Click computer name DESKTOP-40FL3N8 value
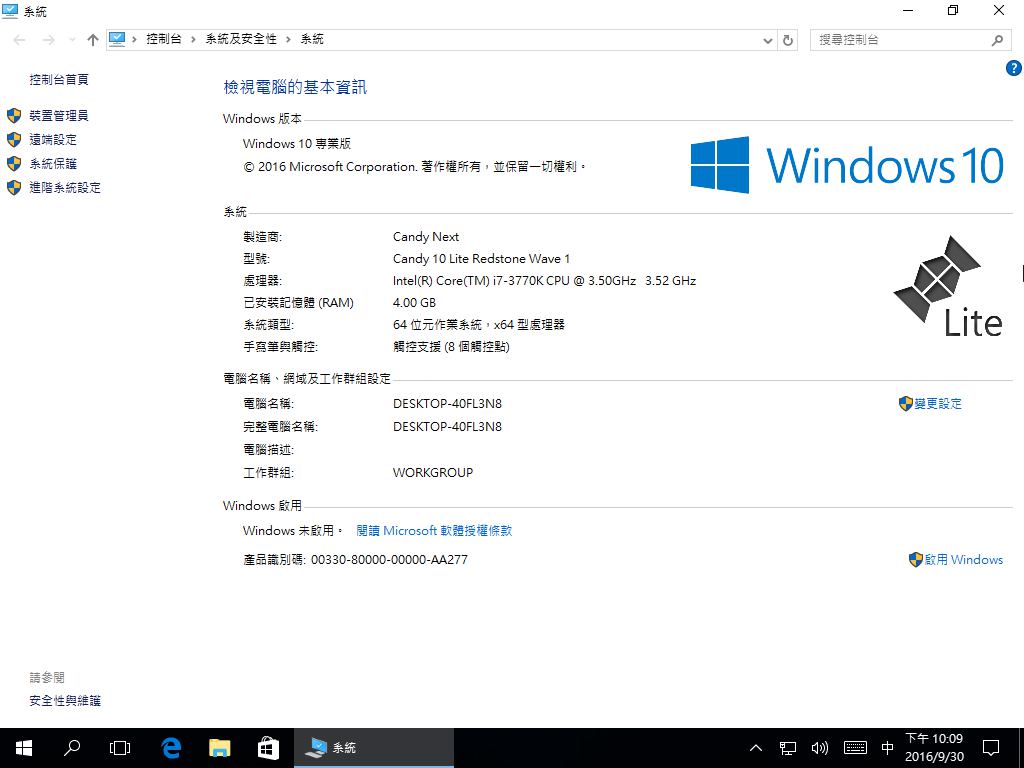Screen dimensions: 1024x768 pos(447,404)
